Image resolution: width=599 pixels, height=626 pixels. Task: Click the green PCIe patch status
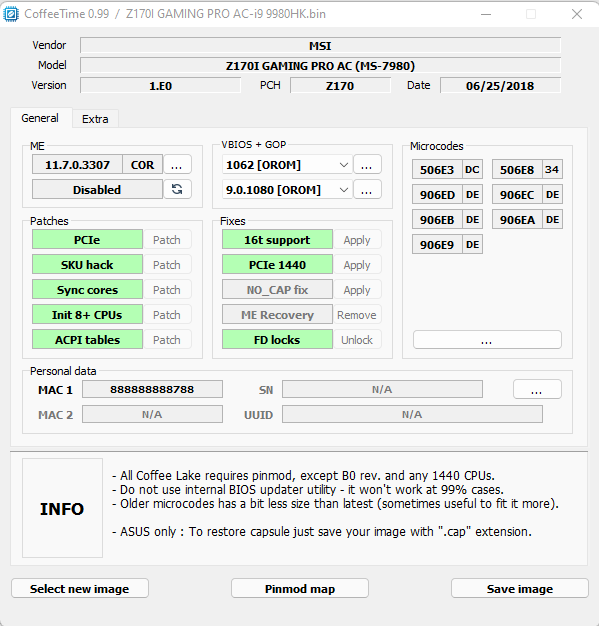coord(87,240)
